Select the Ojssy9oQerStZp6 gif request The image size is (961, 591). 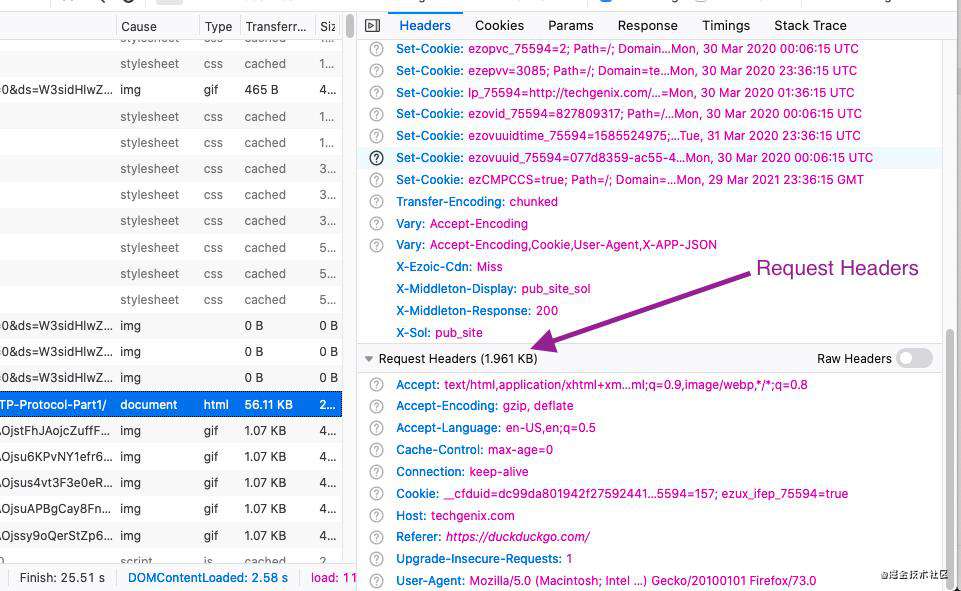click(170, 535)
